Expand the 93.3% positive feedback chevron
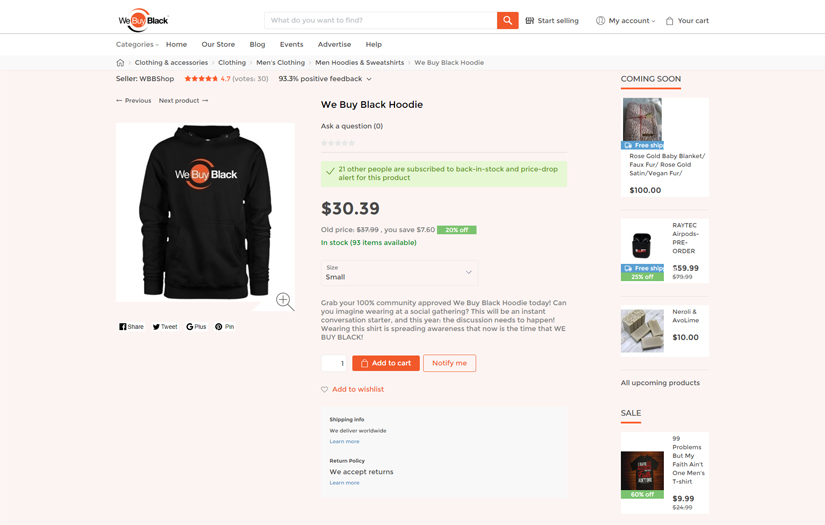Viewport: 825px width, 525px height. pos(369,79)
